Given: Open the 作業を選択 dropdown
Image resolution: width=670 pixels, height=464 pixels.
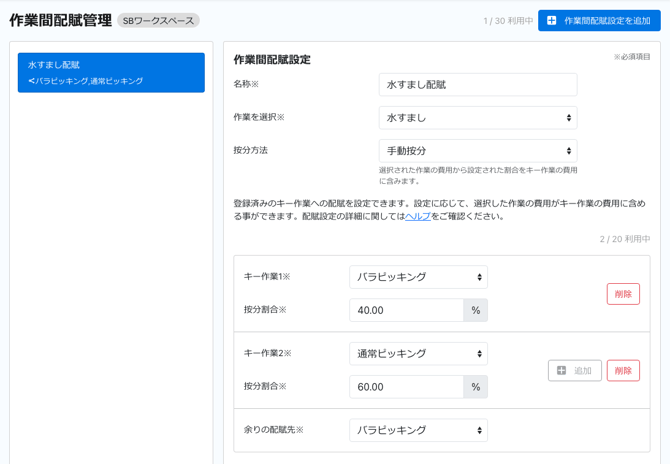Looking at the screenshot, I should (x=477, y=118).
